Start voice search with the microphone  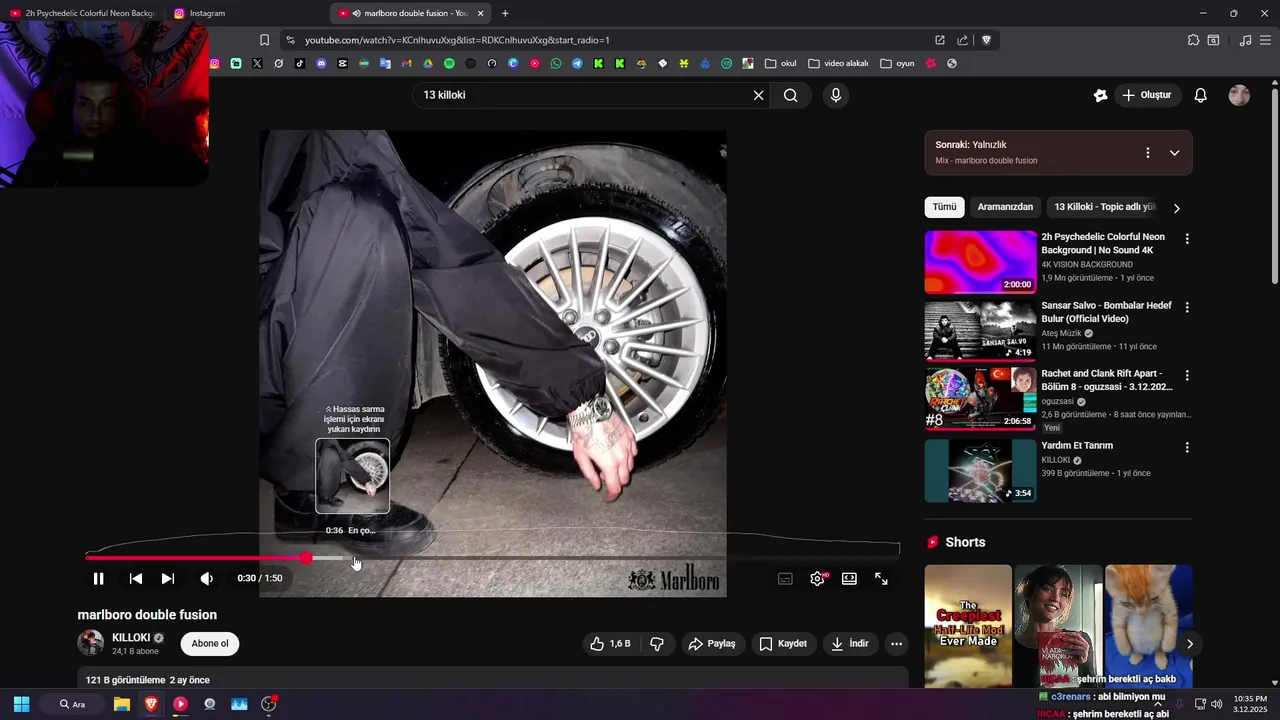click(836, 95)
